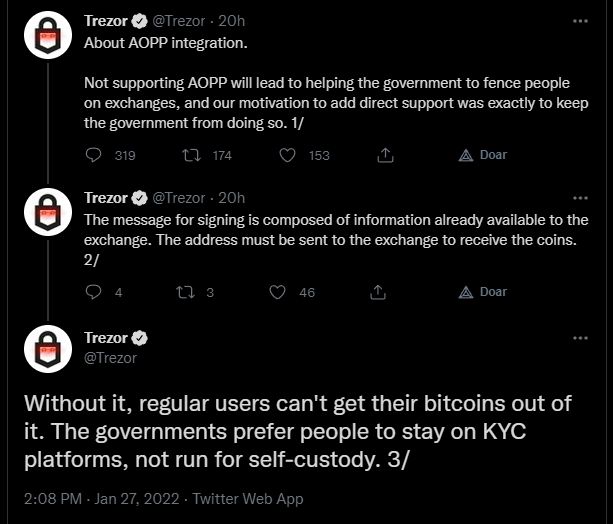Share the second tweet about message signing
The image size is (613, 524).
pos(378,292)
